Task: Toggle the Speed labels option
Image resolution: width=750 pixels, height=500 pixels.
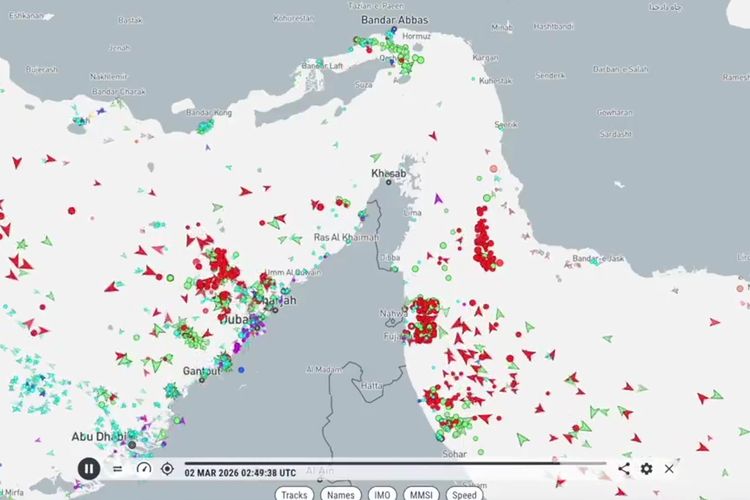Action: tap(464, 494)
